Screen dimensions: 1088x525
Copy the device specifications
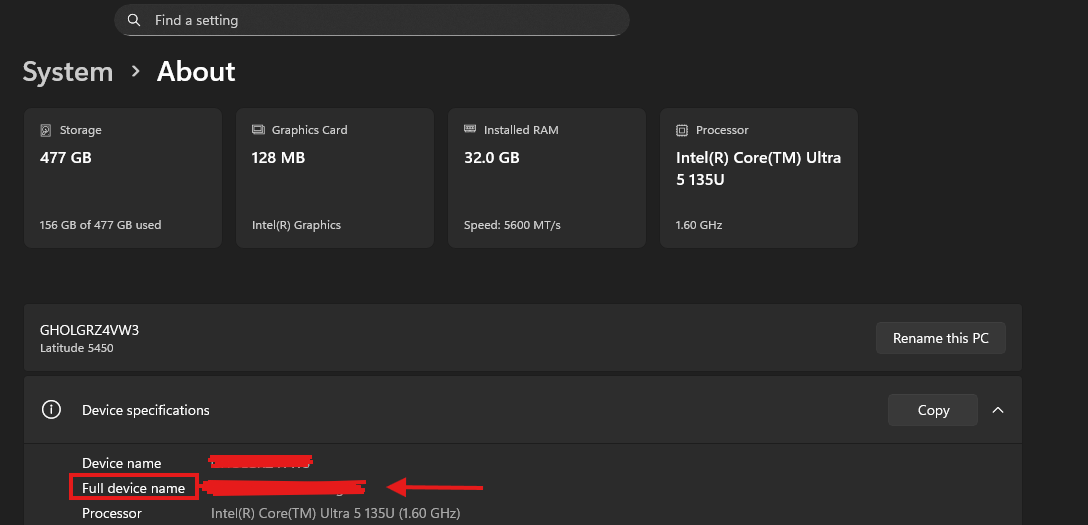[x=933, y=410]
